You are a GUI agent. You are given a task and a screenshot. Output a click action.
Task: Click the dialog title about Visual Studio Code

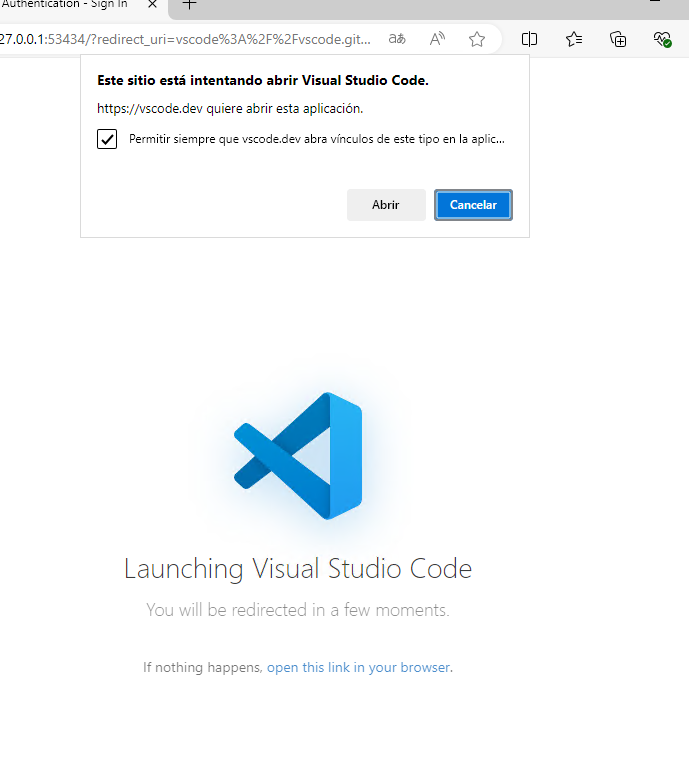click(263, 81)
